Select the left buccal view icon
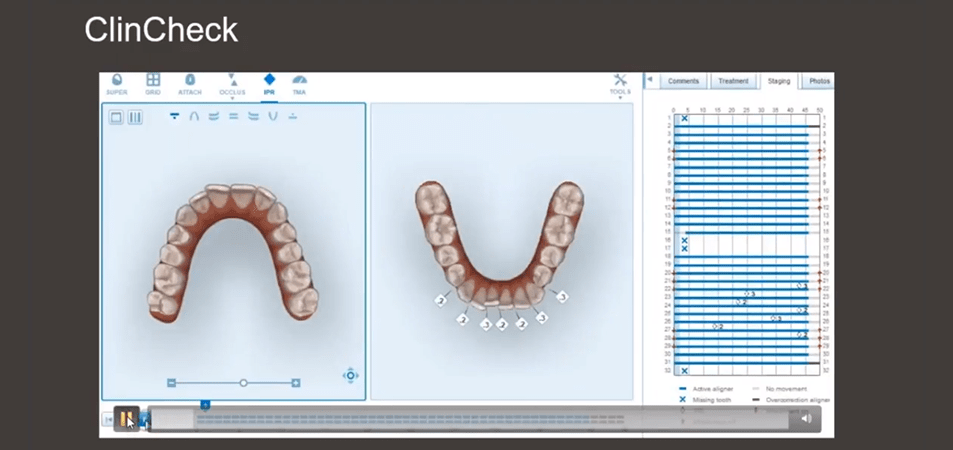953x450 pixels. [x=253, y=116]
